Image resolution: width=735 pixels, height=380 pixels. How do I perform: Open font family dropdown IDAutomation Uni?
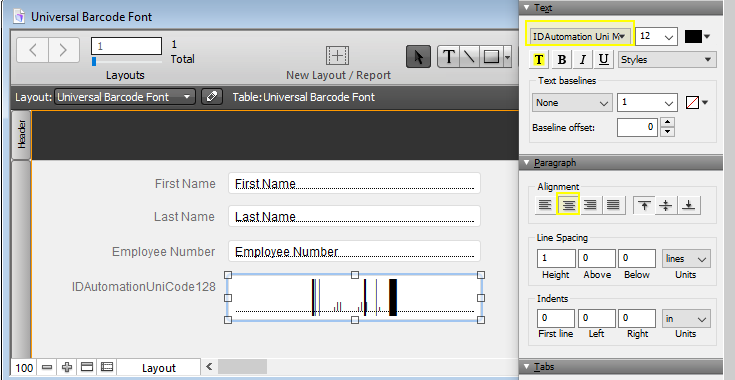tap(580, 36)
